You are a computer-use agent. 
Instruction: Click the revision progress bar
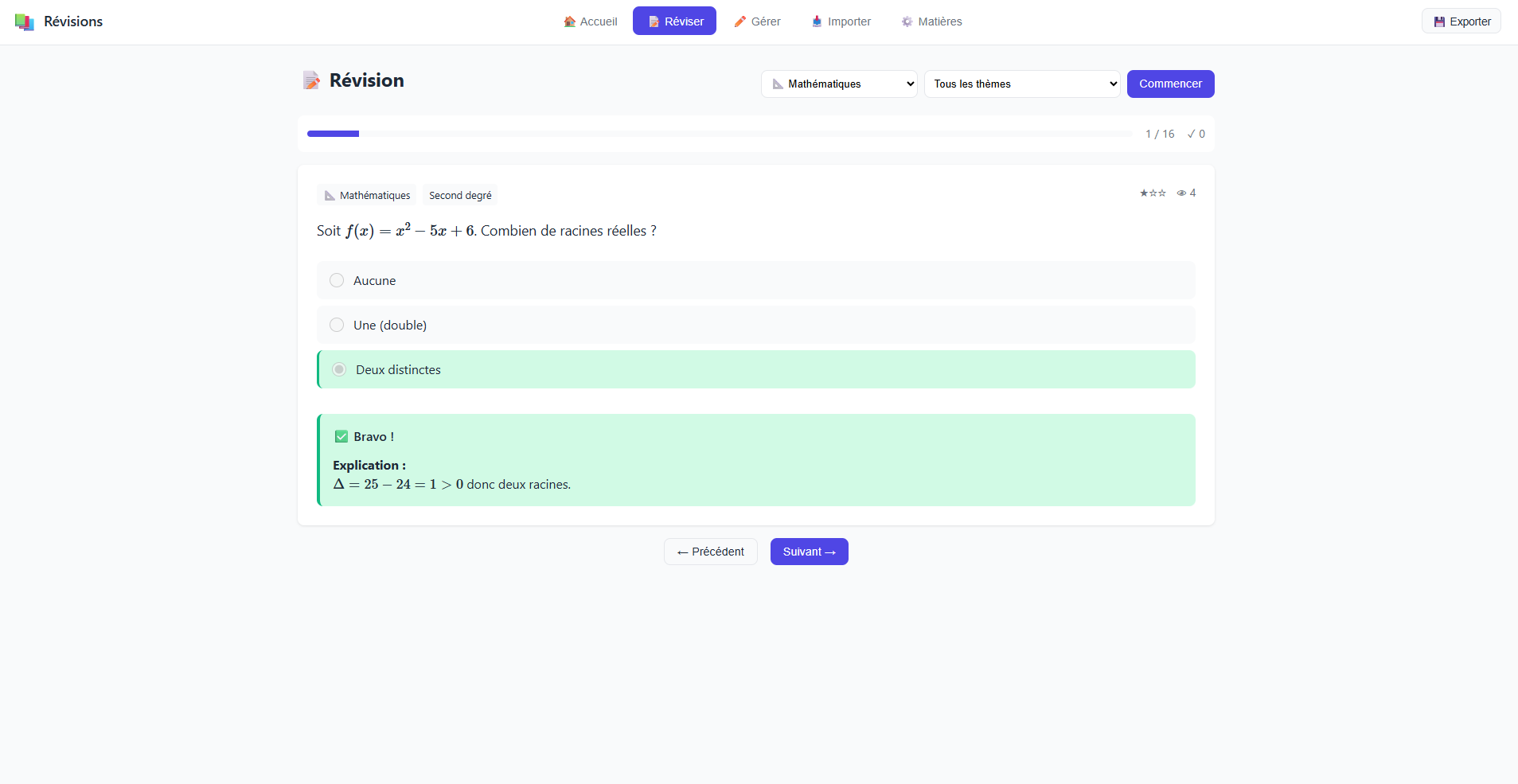(x=719, y=134)
